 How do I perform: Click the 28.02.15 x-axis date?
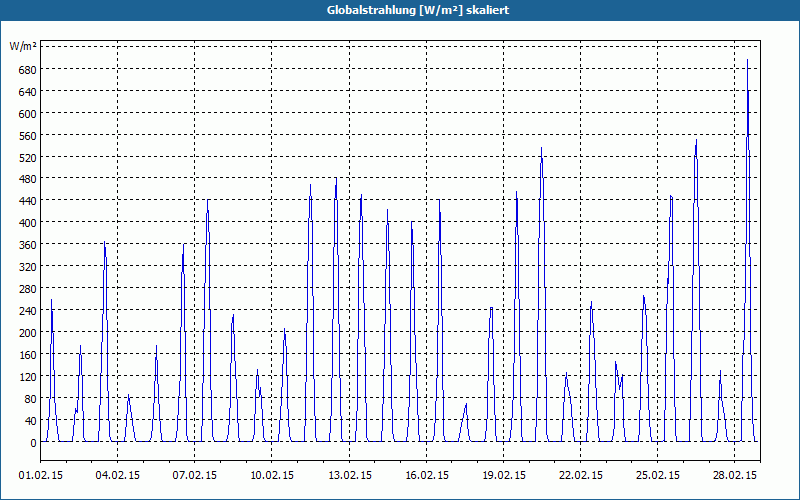(735, 475)
